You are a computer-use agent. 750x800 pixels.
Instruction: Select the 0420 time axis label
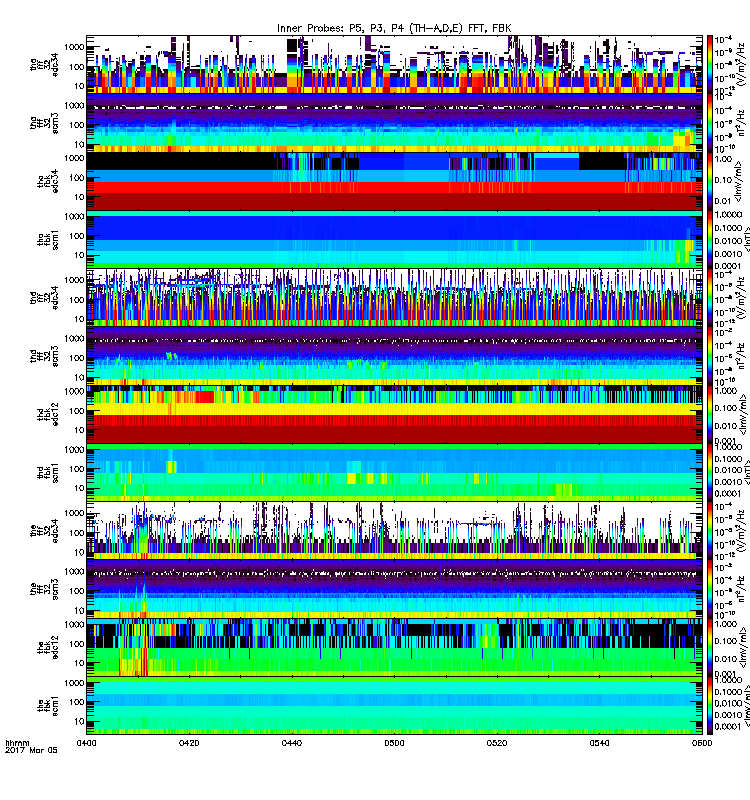point(189,743)
